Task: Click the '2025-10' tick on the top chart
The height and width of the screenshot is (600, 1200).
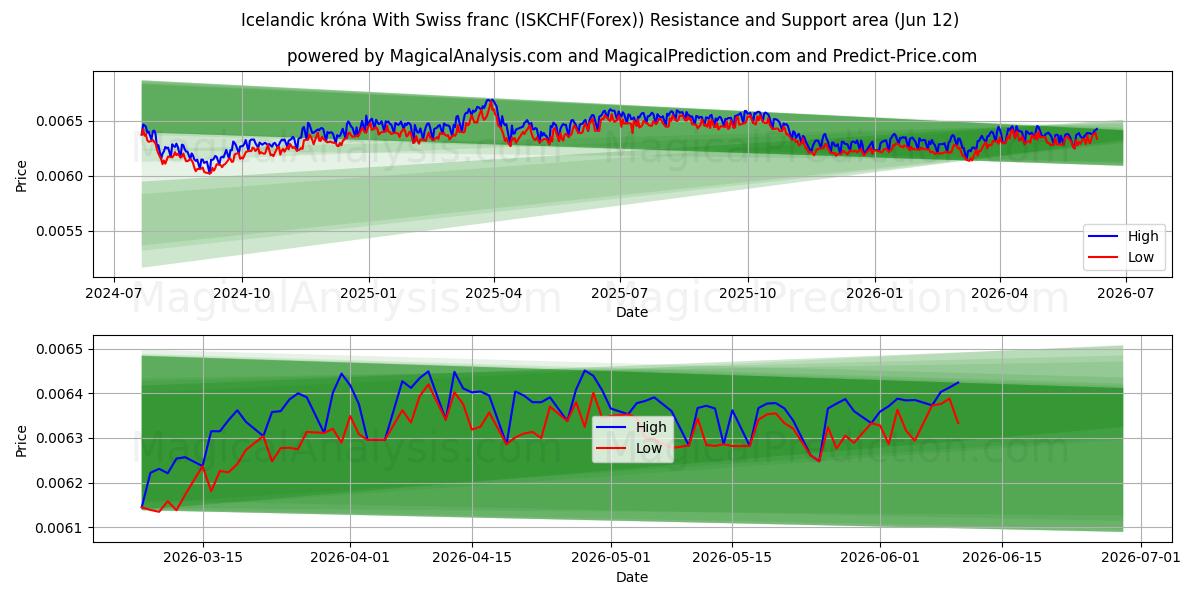Action: pos(748,293)
